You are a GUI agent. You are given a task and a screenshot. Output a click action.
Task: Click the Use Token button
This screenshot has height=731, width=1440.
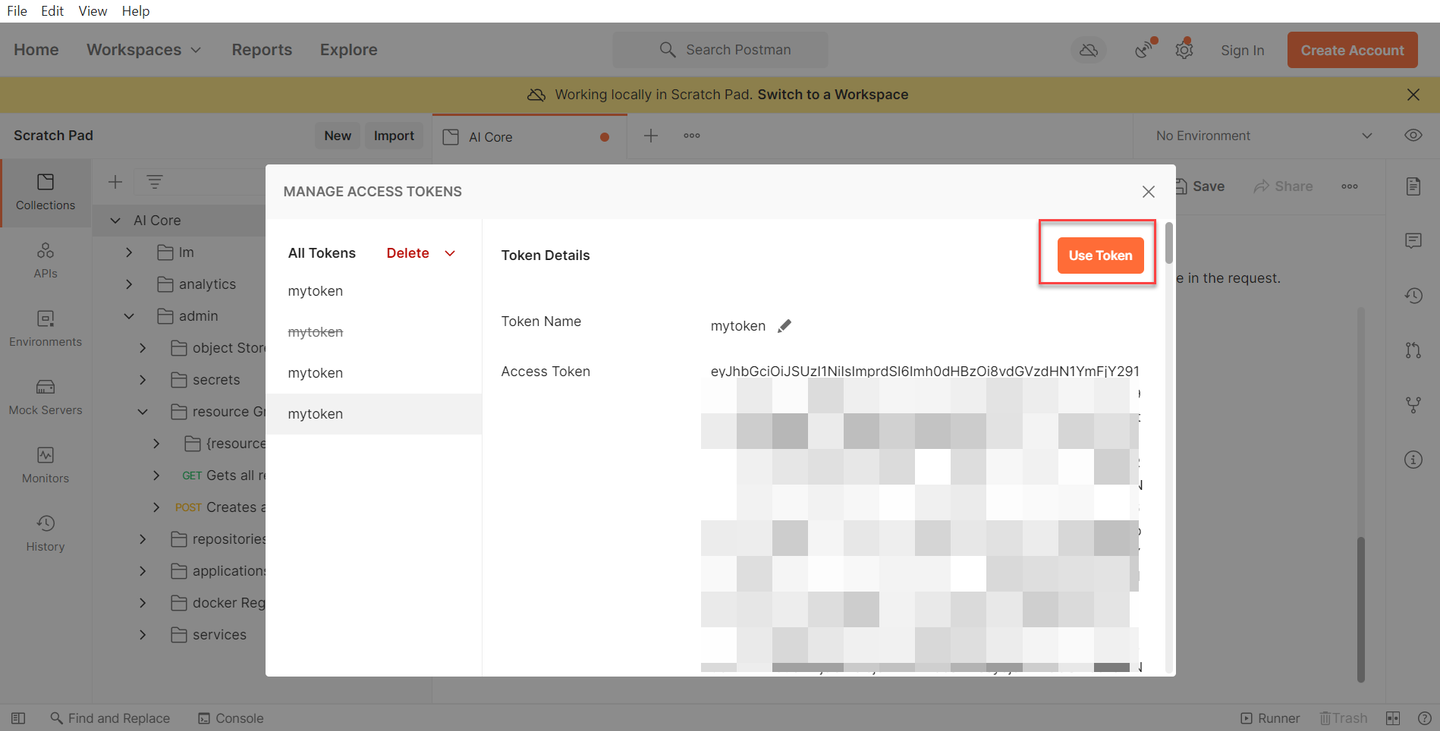point(1100,255)
